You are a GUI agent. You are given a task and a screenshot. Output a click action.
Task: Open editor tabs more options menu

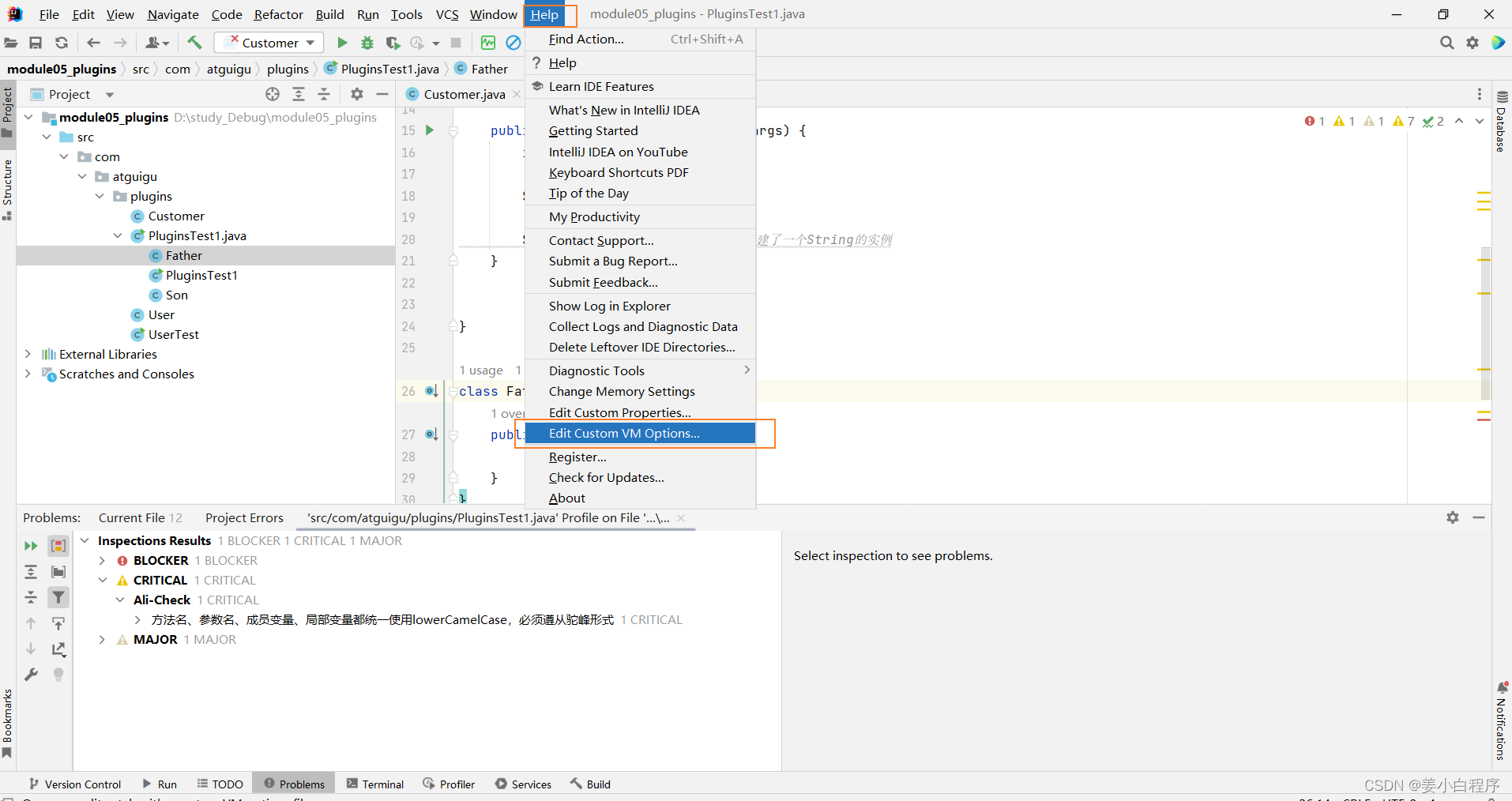coord(1480,94)
